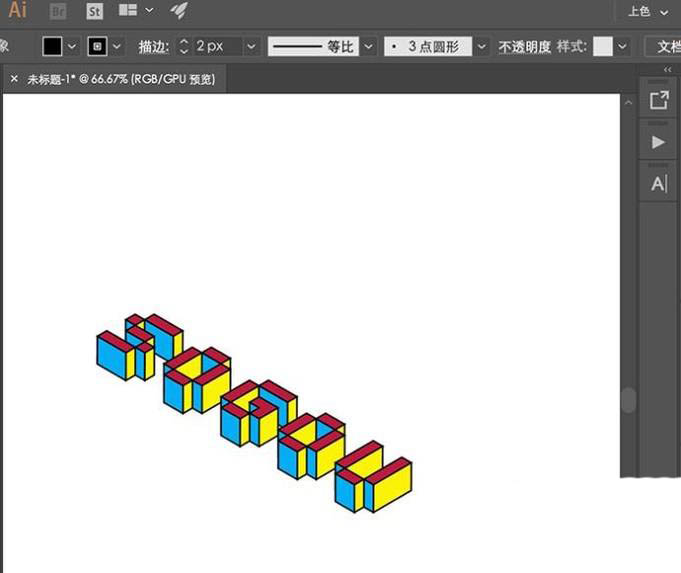The width and height of the screenshot is (681, 573).
Task: Click the Adobe Stock St icon
Action: pyautogui.click(x=94, y=11)
